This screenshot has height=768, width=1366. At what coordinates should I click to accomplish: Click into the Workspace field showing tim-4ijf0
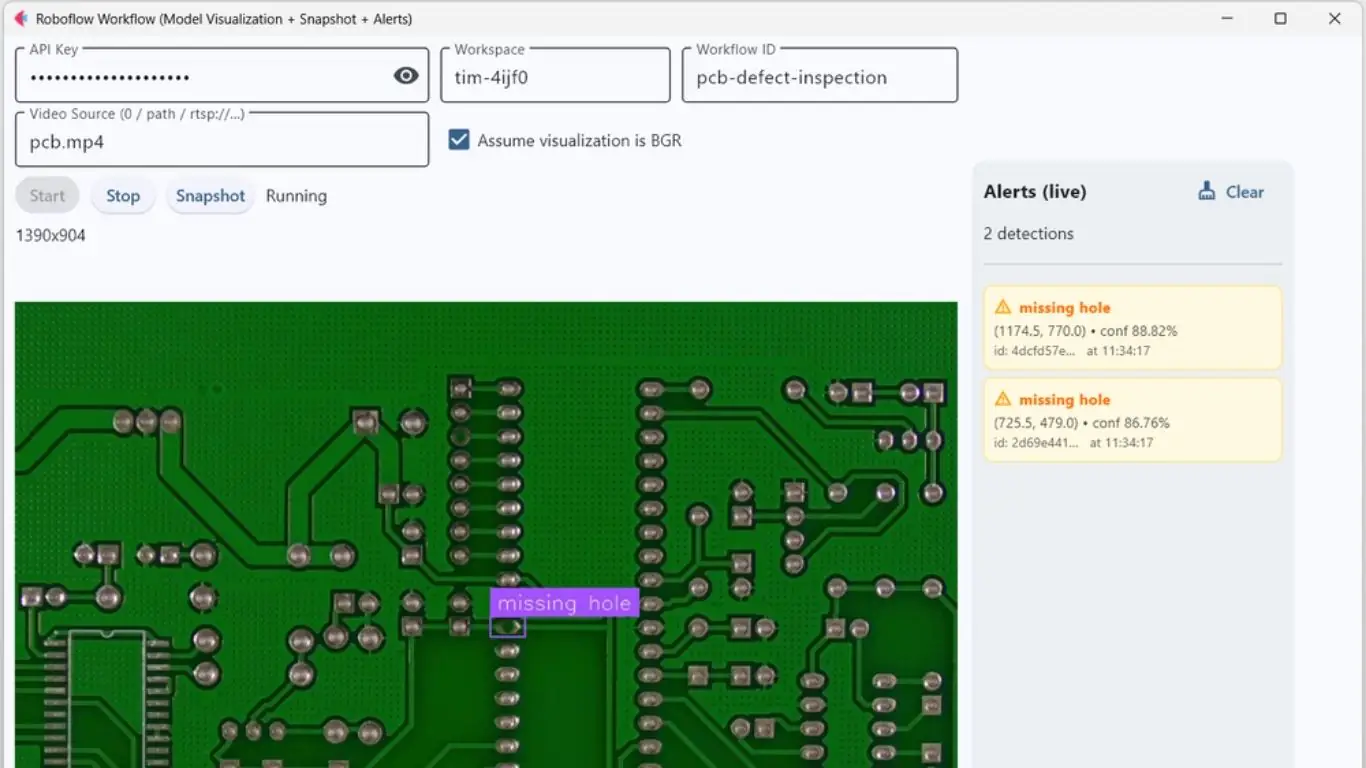(x=555, y=77)
